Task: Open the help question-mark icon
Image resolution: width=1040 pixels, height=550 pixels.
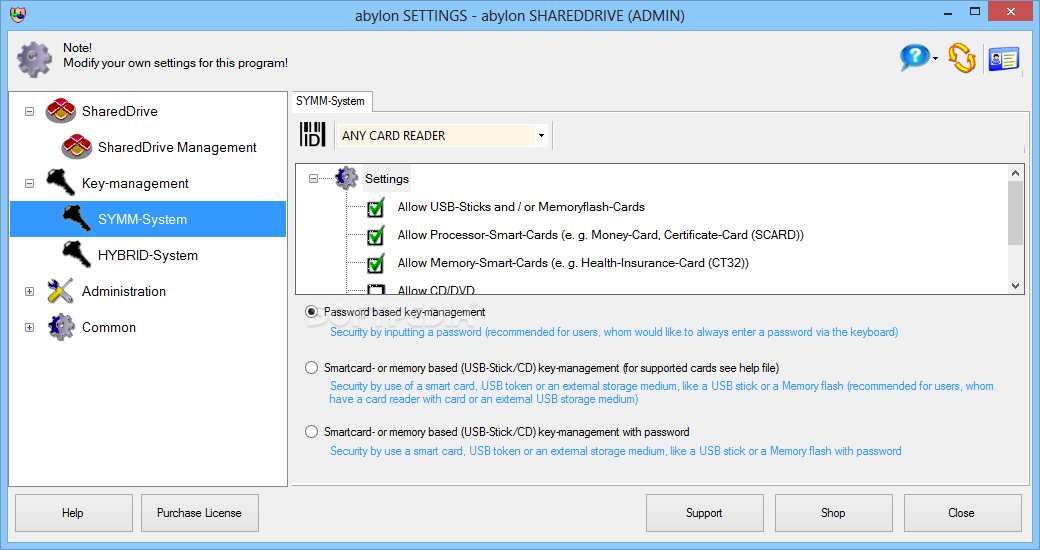Action: click(x=914, y=57)
